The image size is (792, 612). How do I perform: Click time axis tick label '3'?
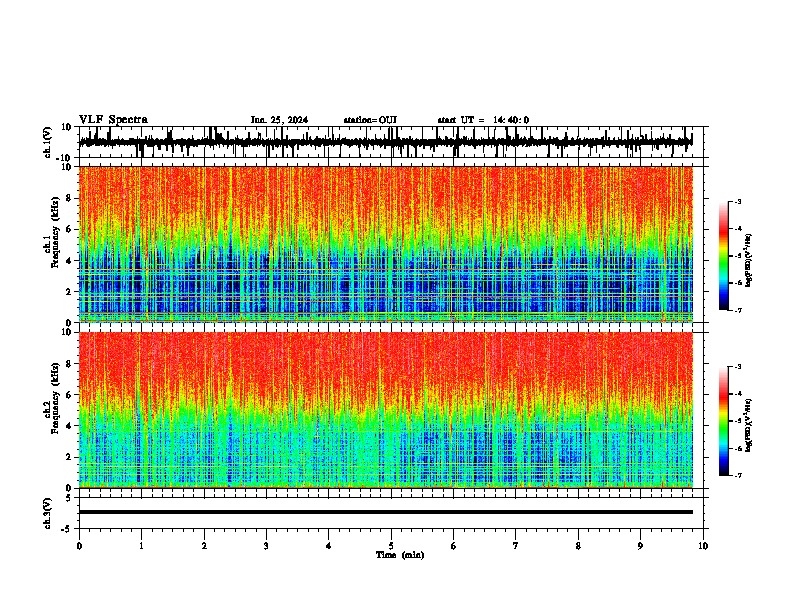(266, 546)
